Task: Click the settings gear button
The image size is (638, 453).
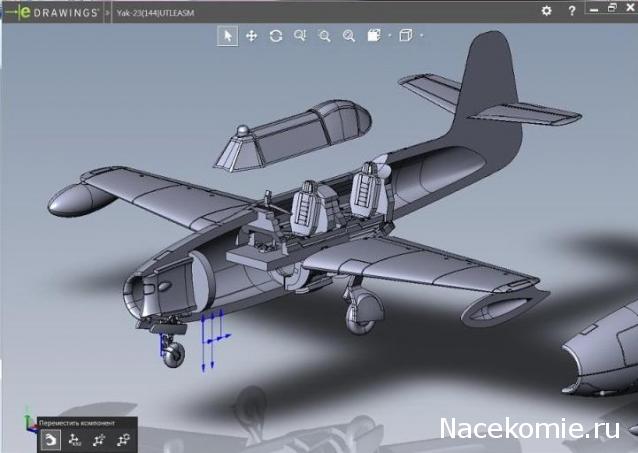Action: click(x=546, y=11)
